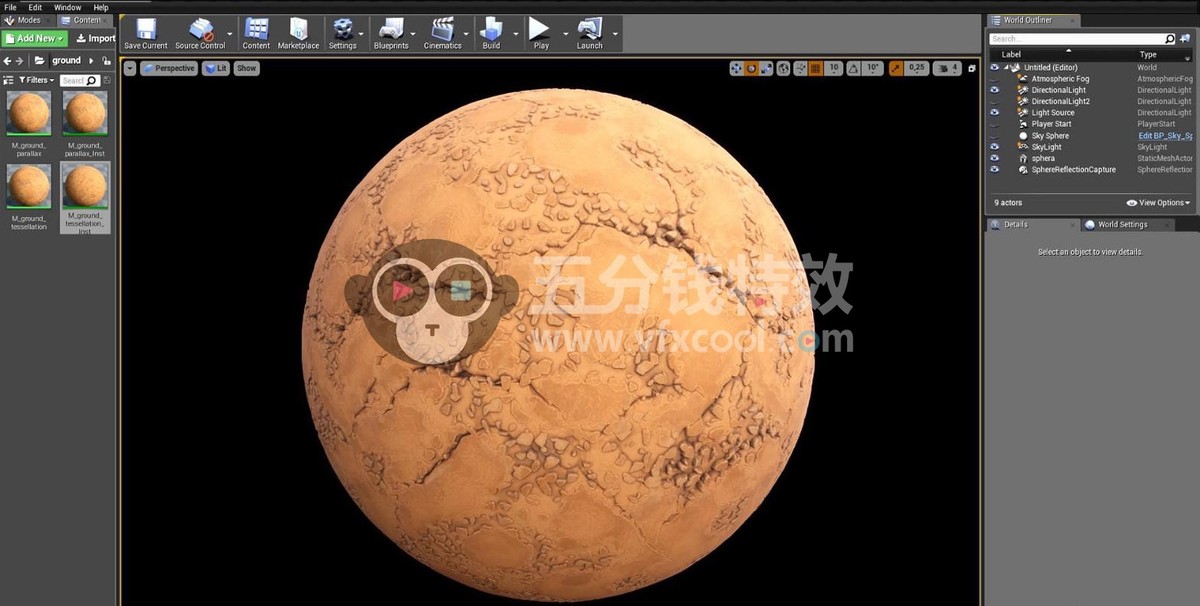Click the Add New button
The image size is (1200, 606).
click(34, 38)
